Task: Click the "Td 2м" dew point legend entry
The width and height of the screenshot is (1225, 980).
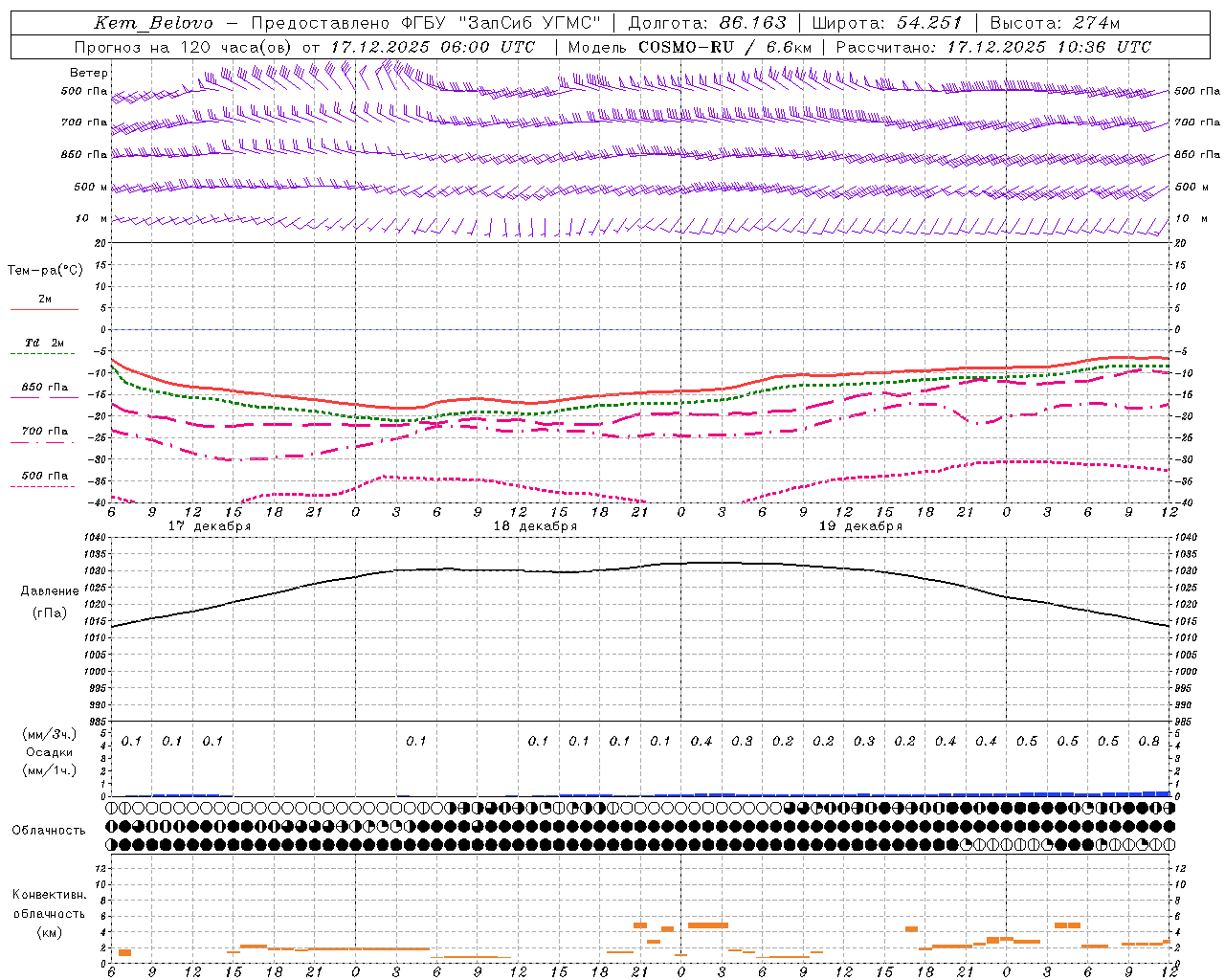Action: (x=44, y=343)
